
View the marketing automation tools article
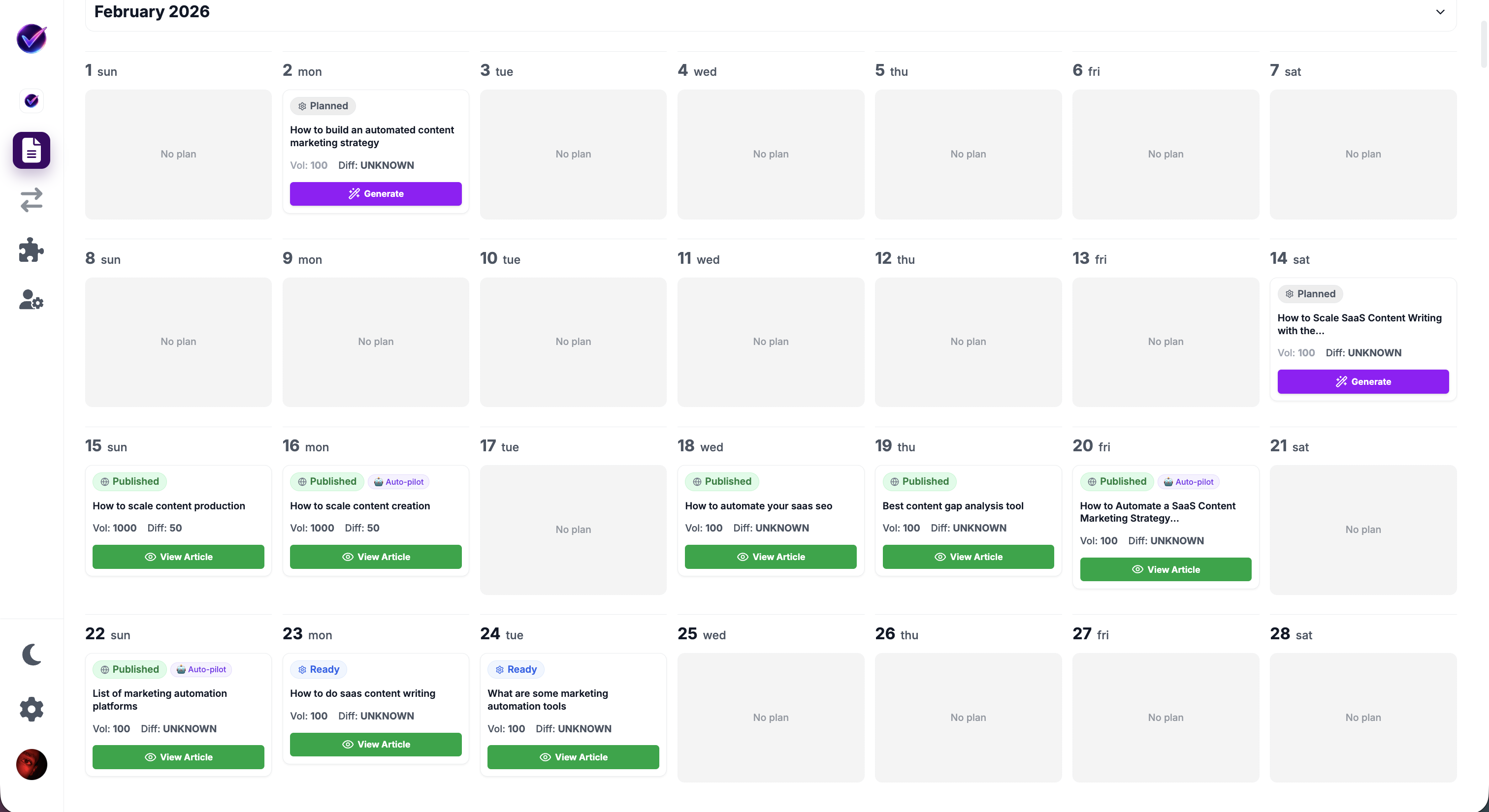(x=573, y=756)
